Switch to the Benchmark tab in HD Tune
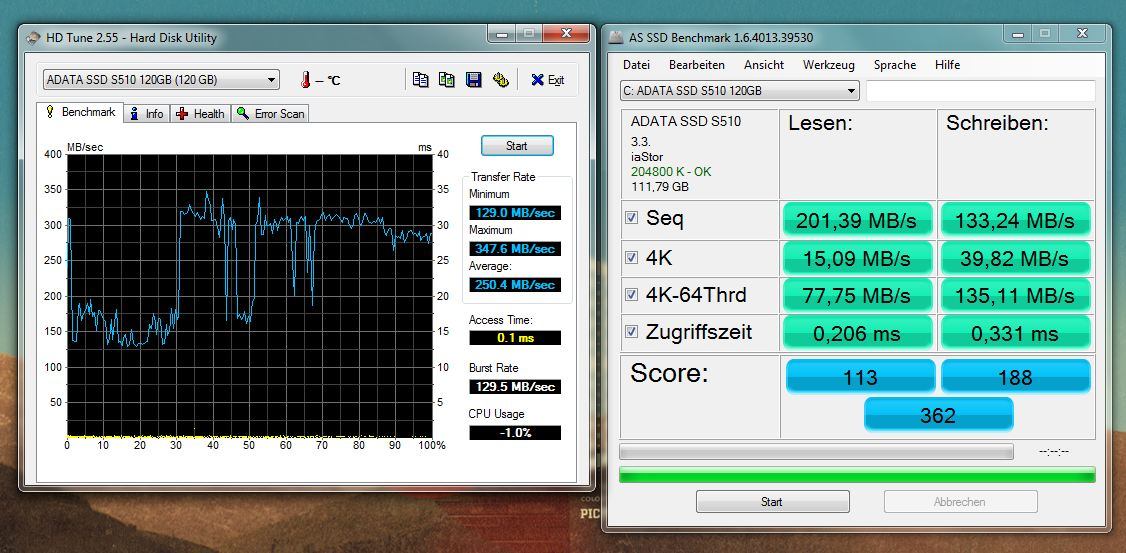 (80, 113)
